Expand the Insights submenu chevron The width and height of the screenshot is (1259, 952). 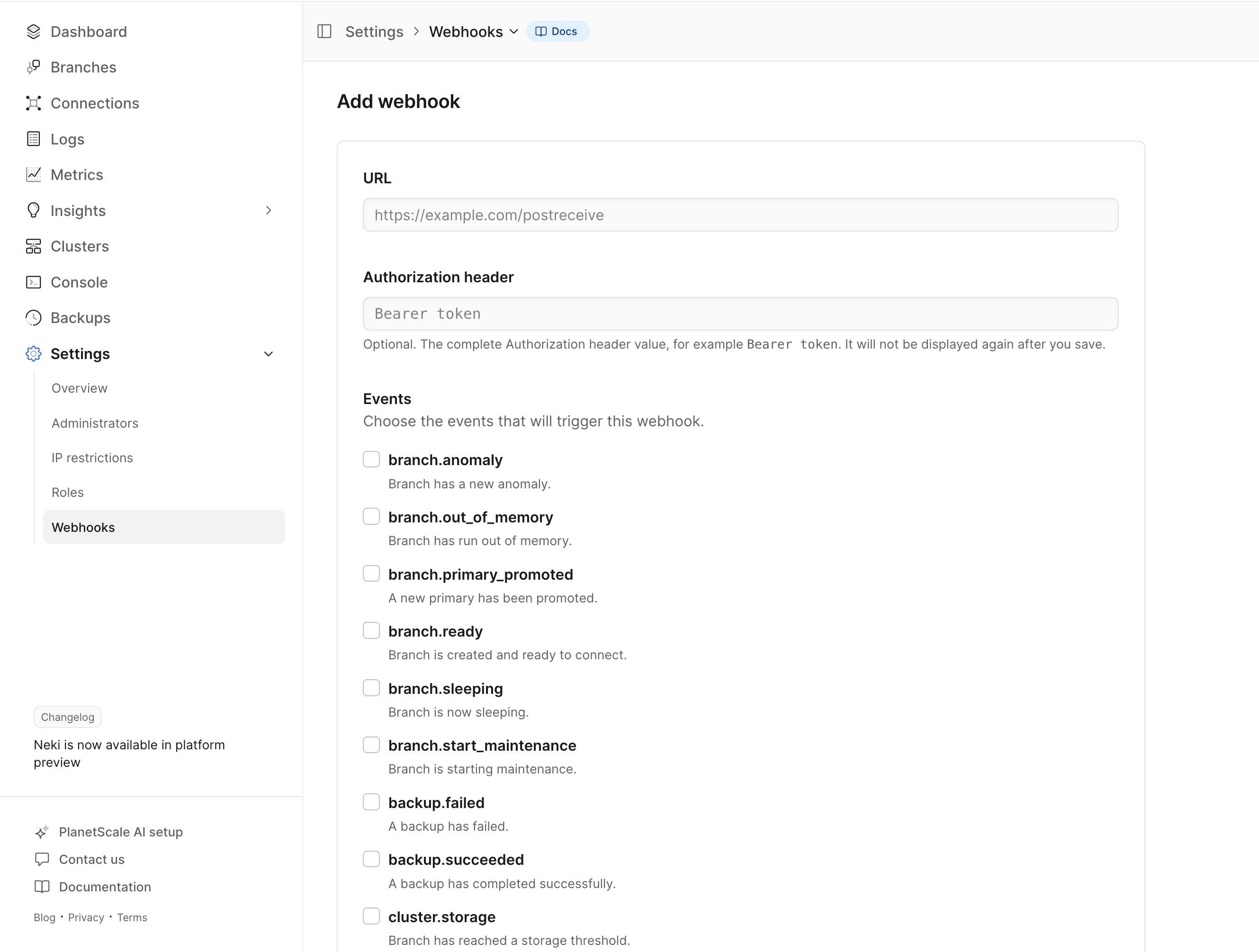click(x=269, y=211)
